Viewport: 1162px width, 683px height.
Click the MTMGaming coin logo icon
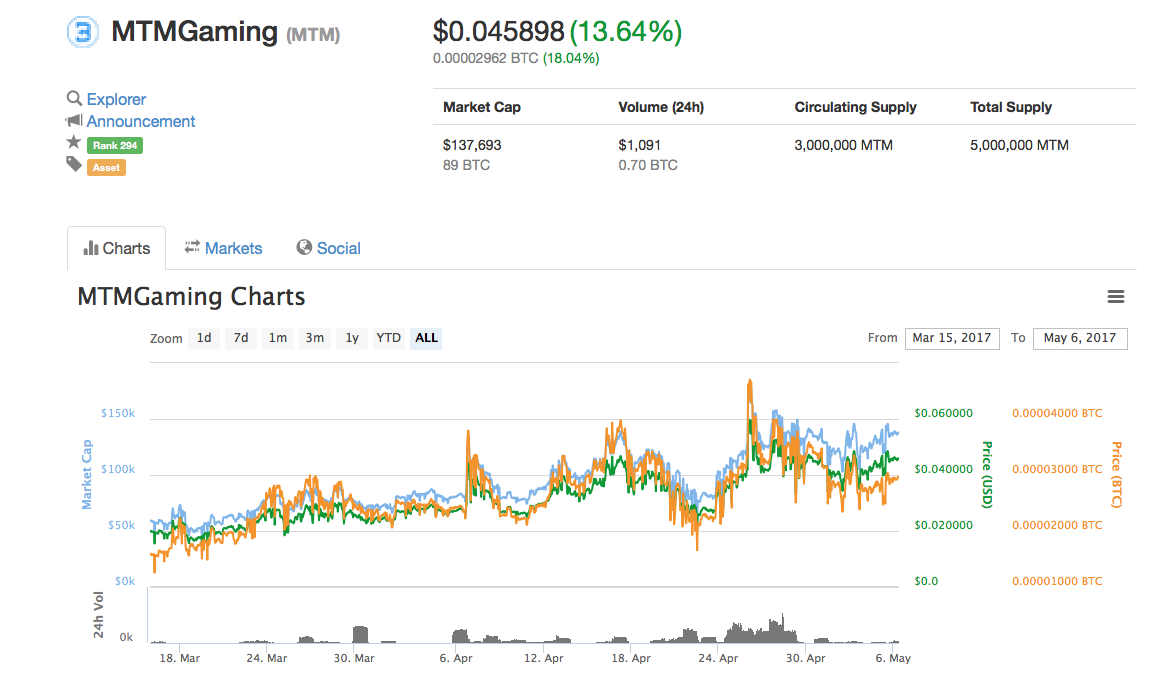pos(82,33)
